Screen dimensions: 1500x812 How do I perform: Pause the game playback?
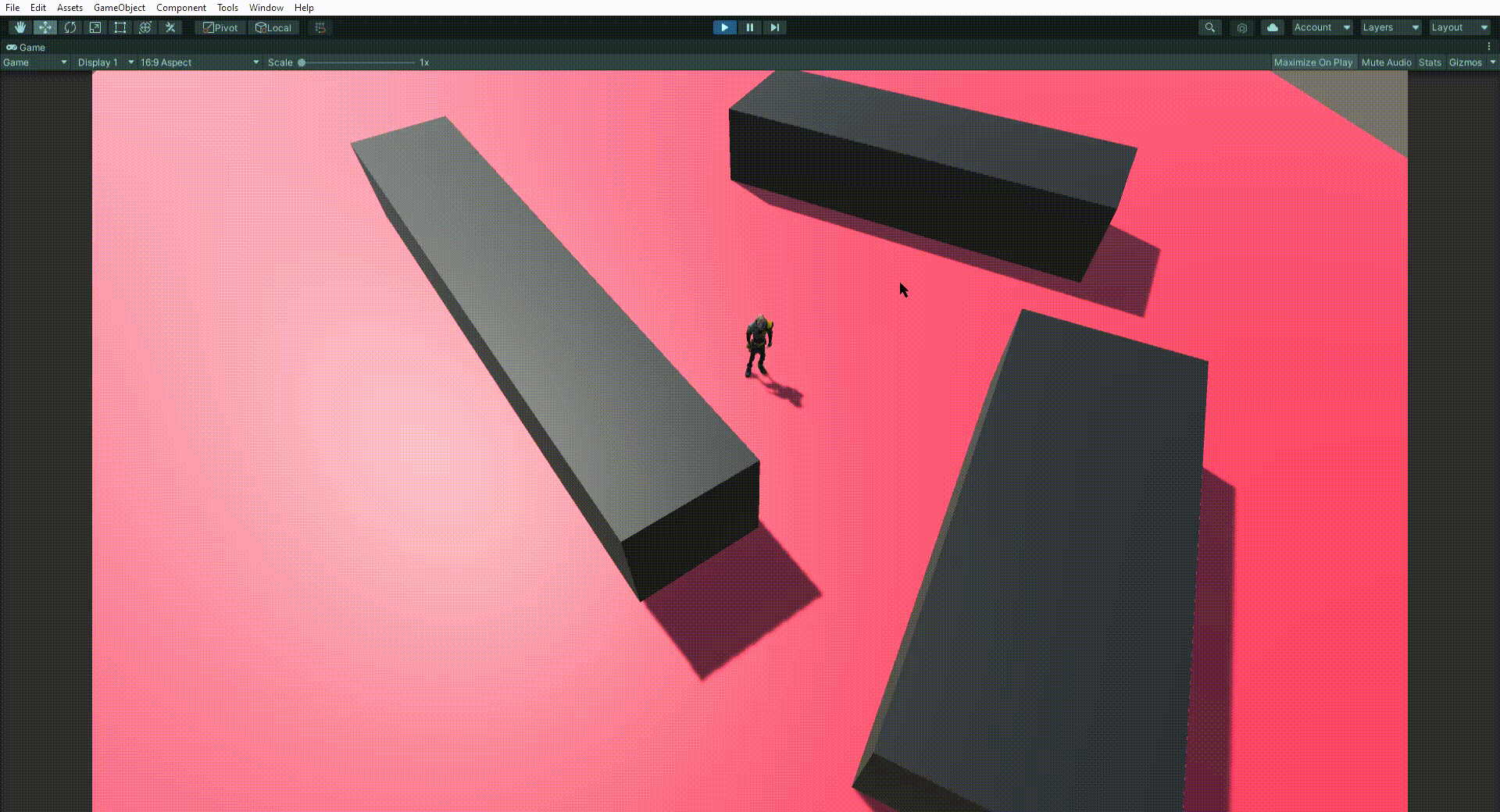pyautogui.click(x=750, y=27)
